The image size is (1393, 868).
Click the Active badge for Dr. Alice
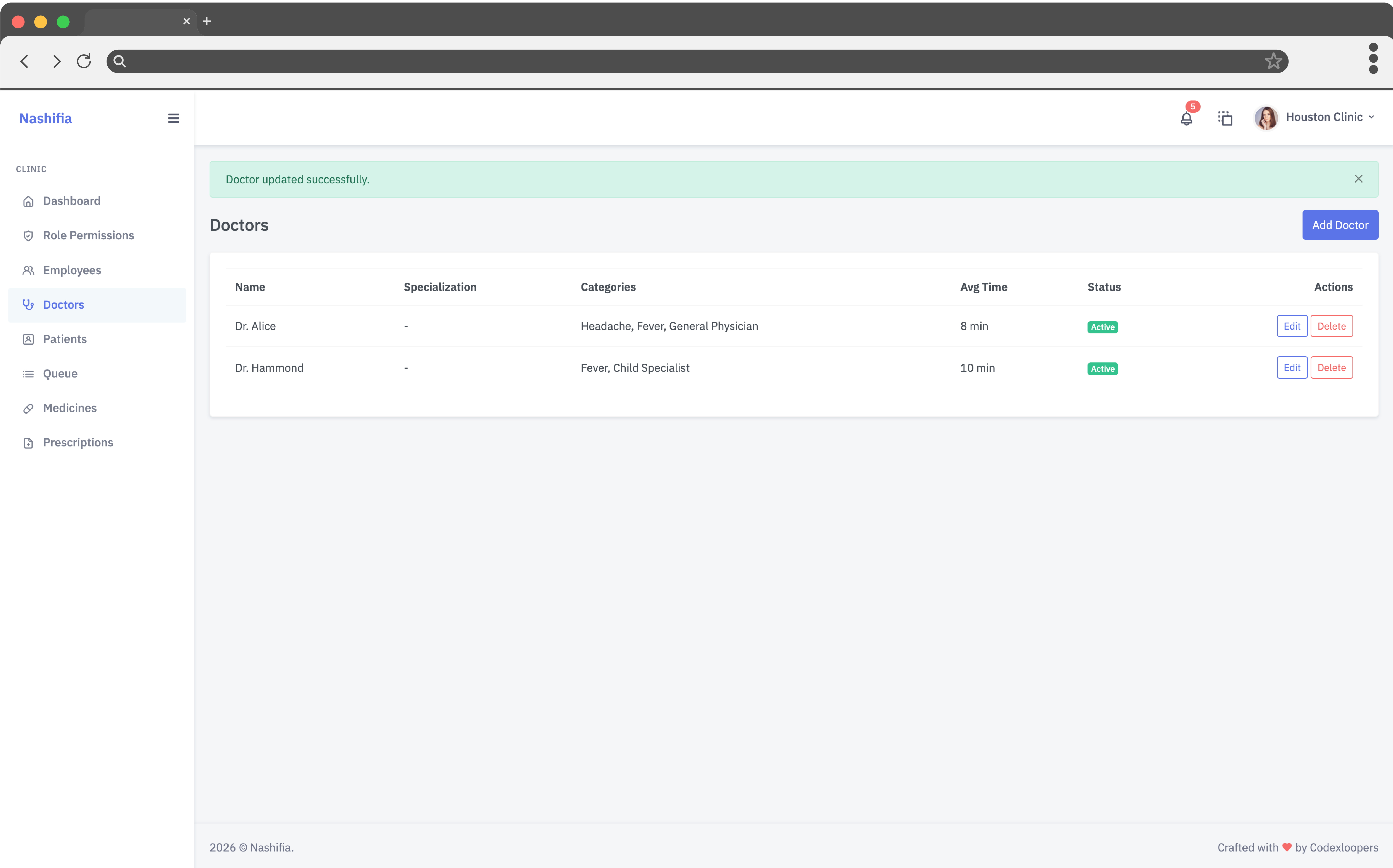(x=1102, y=327)
